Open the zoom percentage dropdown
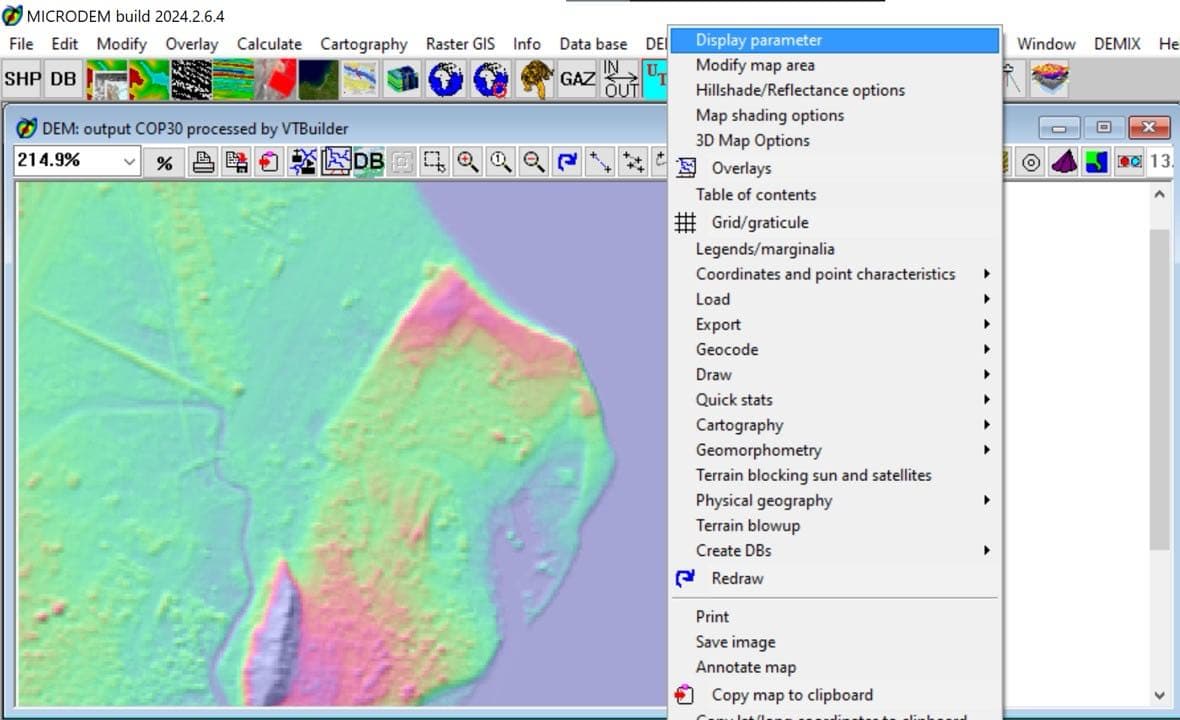The image size is (1180, 720). tap(129, 161)
